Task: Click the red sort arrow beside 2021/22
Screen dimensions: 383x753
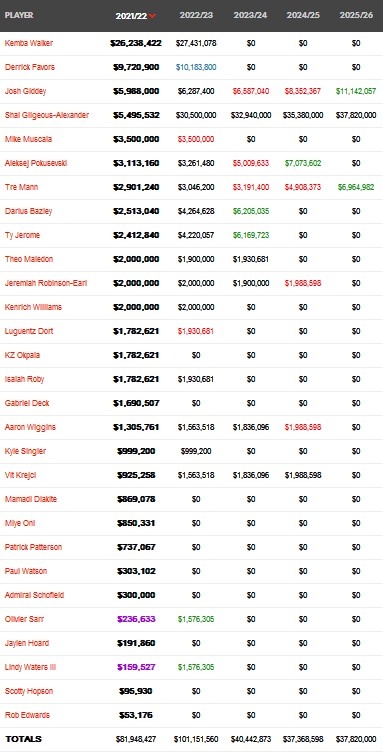Action: point(153,16)
